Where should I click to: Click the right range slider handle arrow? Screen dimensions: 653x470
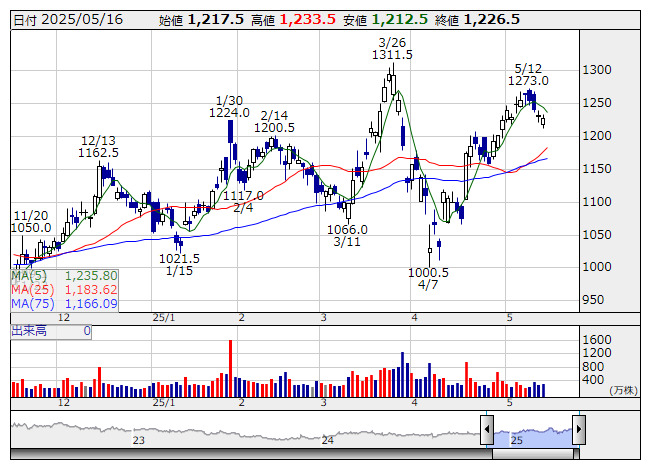pos(579,430)
